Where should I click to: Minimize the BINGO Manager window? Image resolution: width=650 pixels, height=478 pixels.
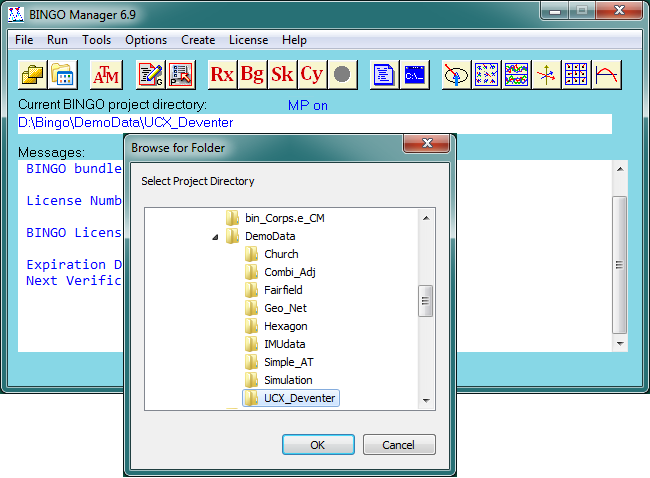(x=555, y=11)
